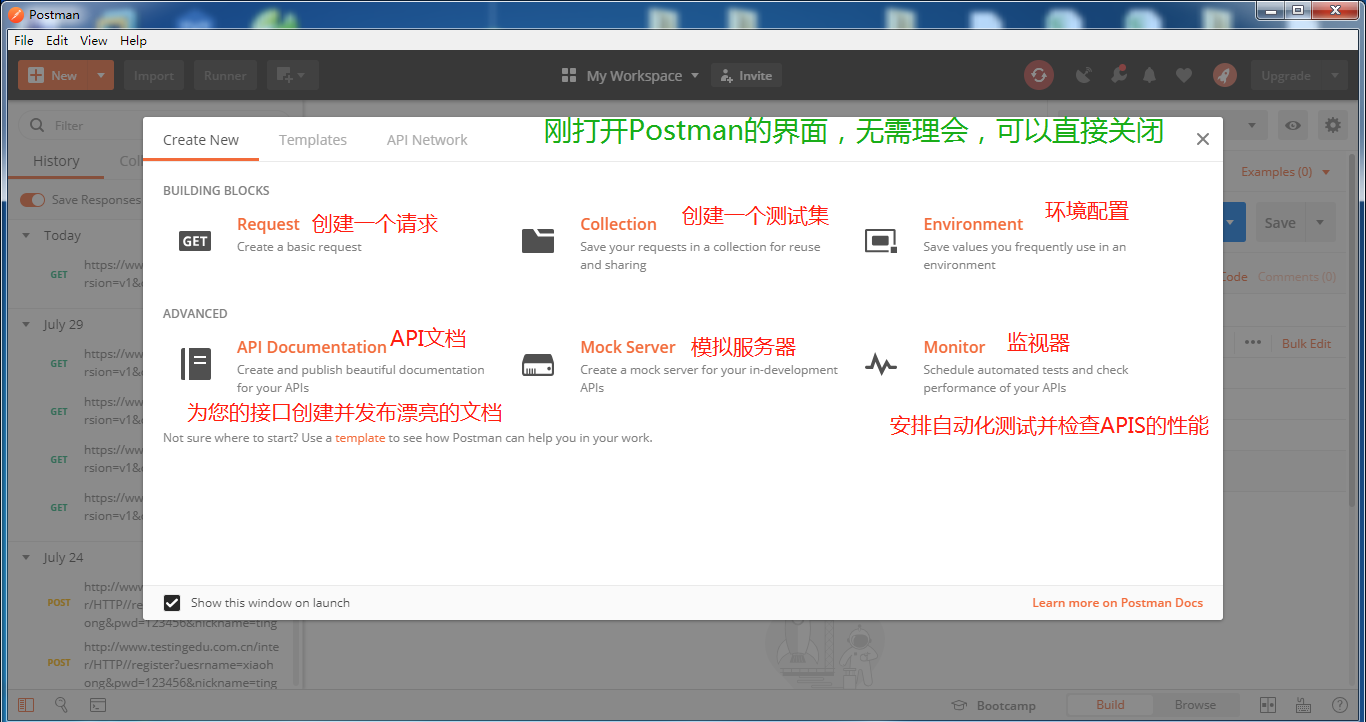Screen dimensions: 1366x722
Task: Click the Comments (0) link
Action: [1297, 277]
